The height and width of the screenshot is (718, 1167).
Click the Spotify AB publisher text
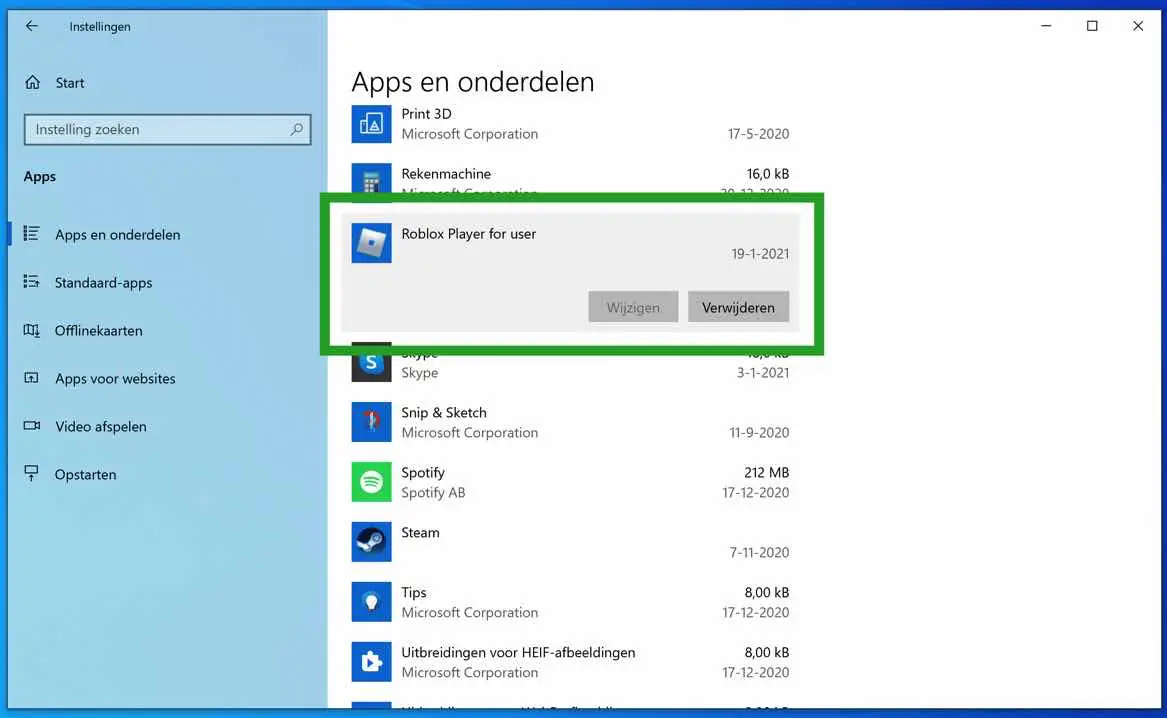pos(433,493)
